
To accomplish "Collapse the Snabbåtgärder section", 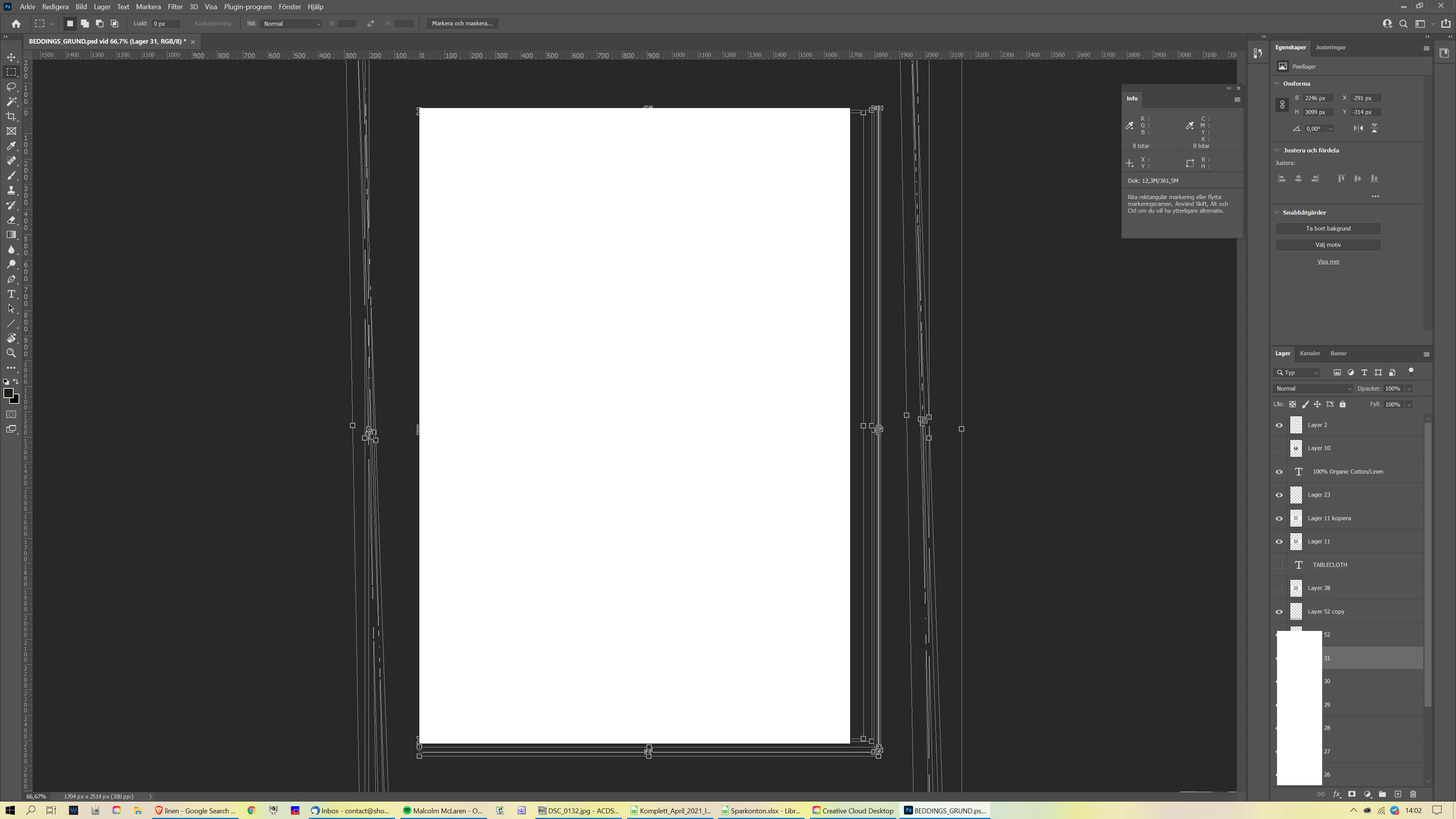I will click(x=1277, y=212).
